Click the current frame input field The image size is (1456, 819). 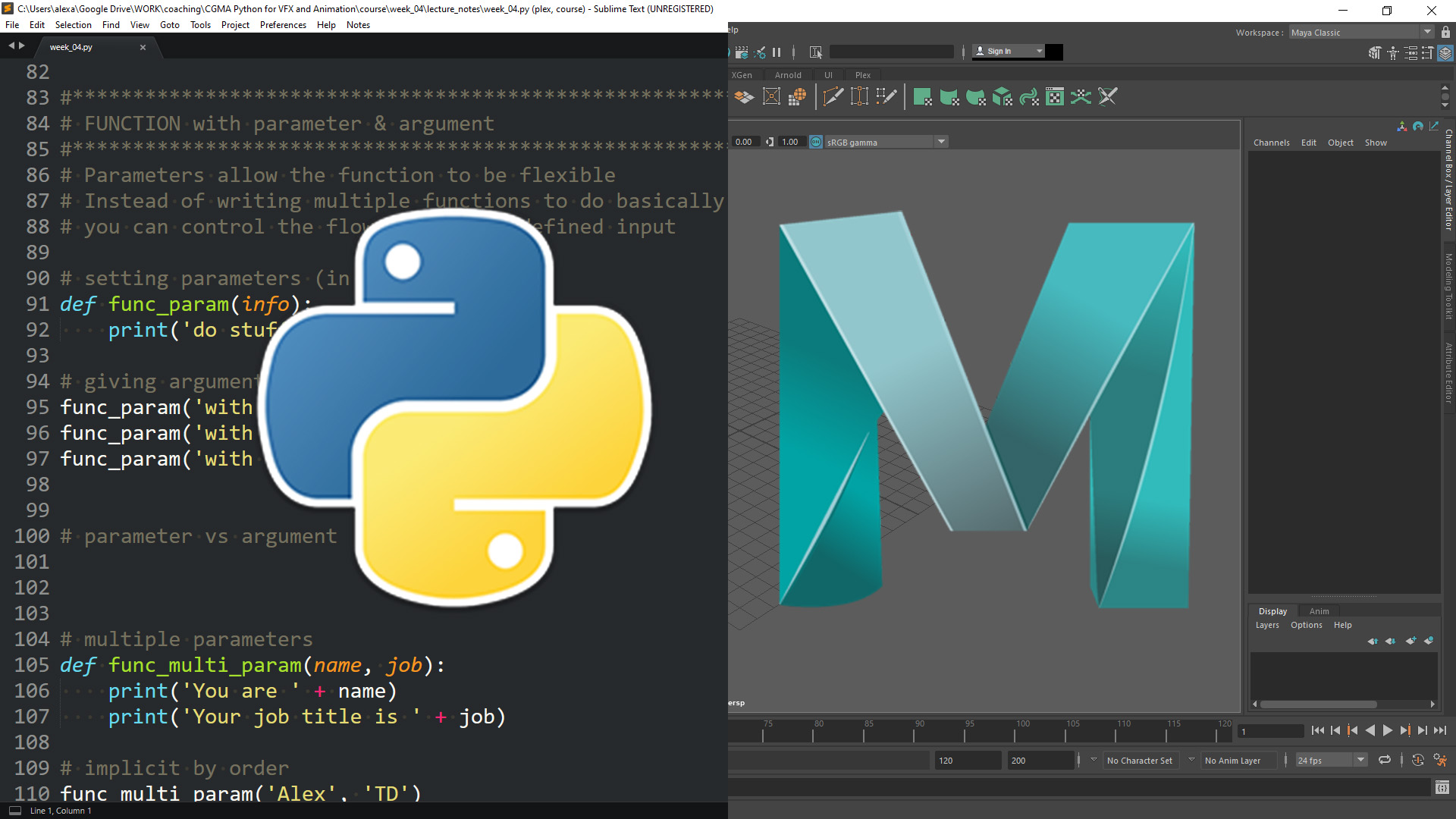(1269, 731)
